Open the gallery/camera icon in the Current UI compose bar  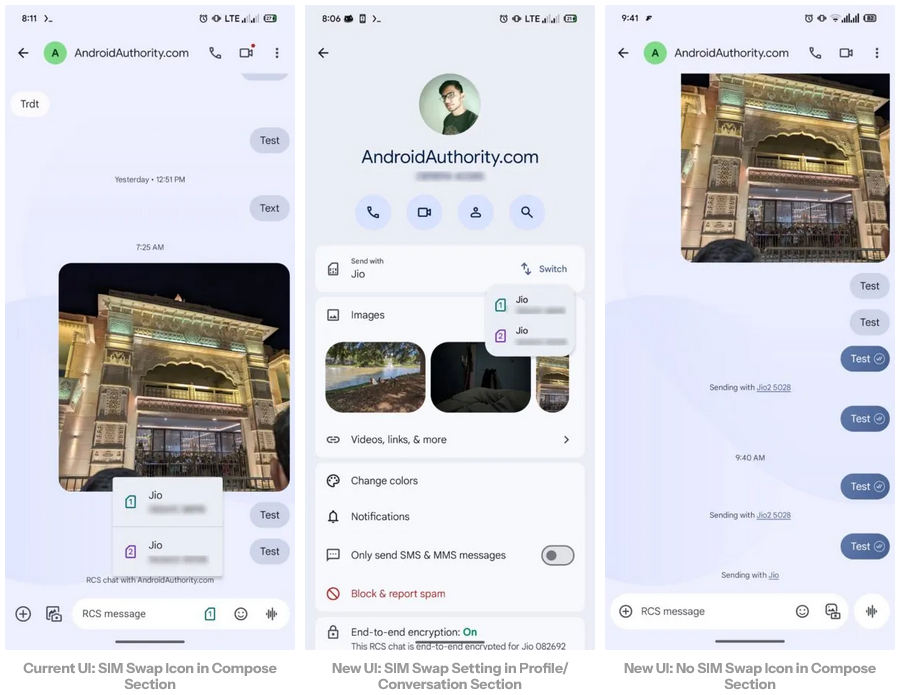point(54,614)
